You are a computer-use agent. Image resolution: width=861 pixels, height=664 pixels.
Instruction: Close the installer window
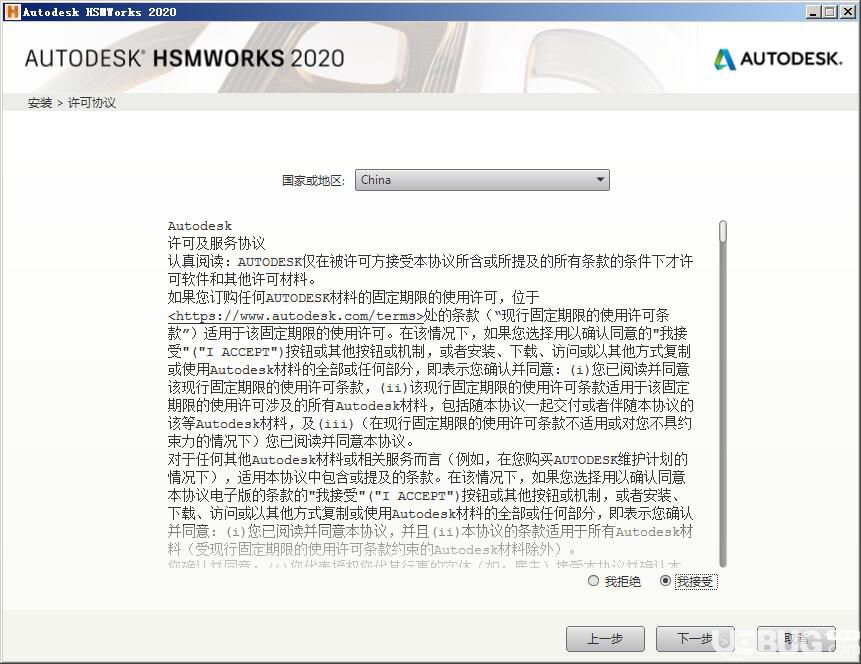848,12
